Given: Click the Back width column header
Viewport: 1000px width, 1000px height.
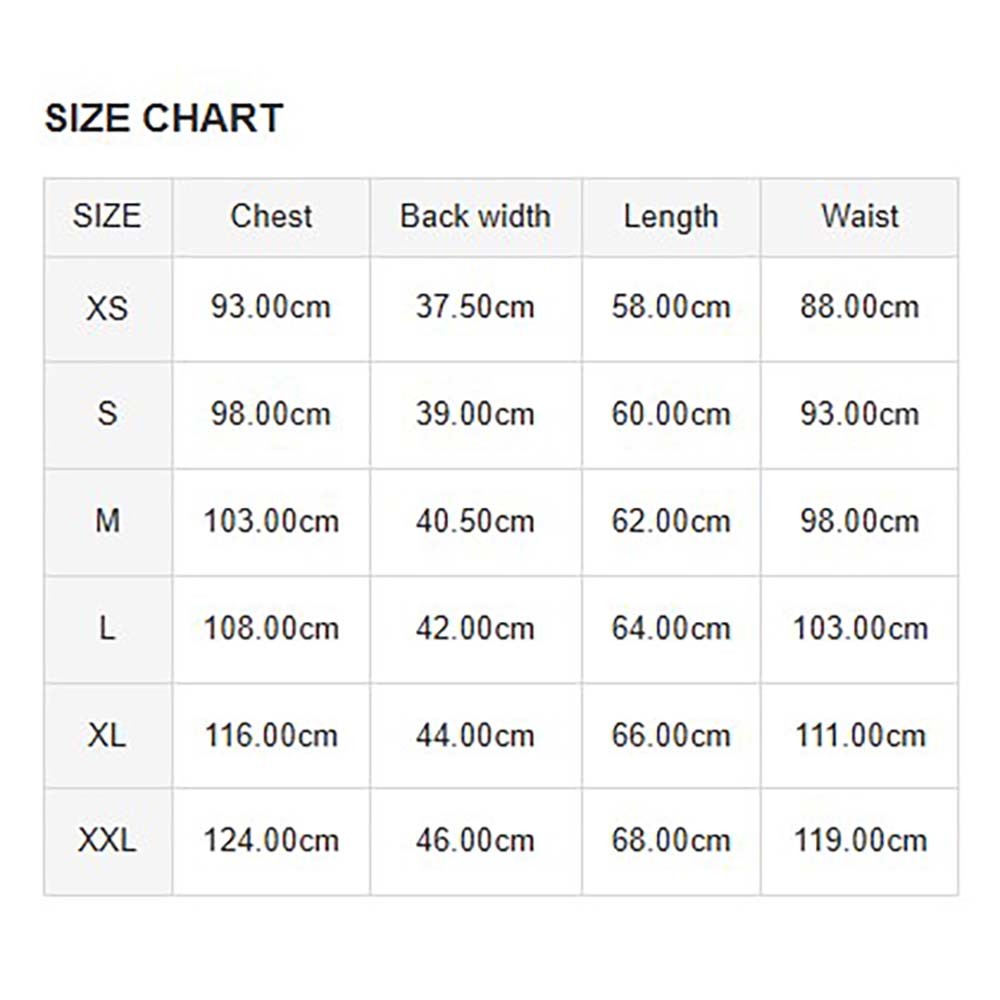Looking at the screenshot, I should (475, 216).
